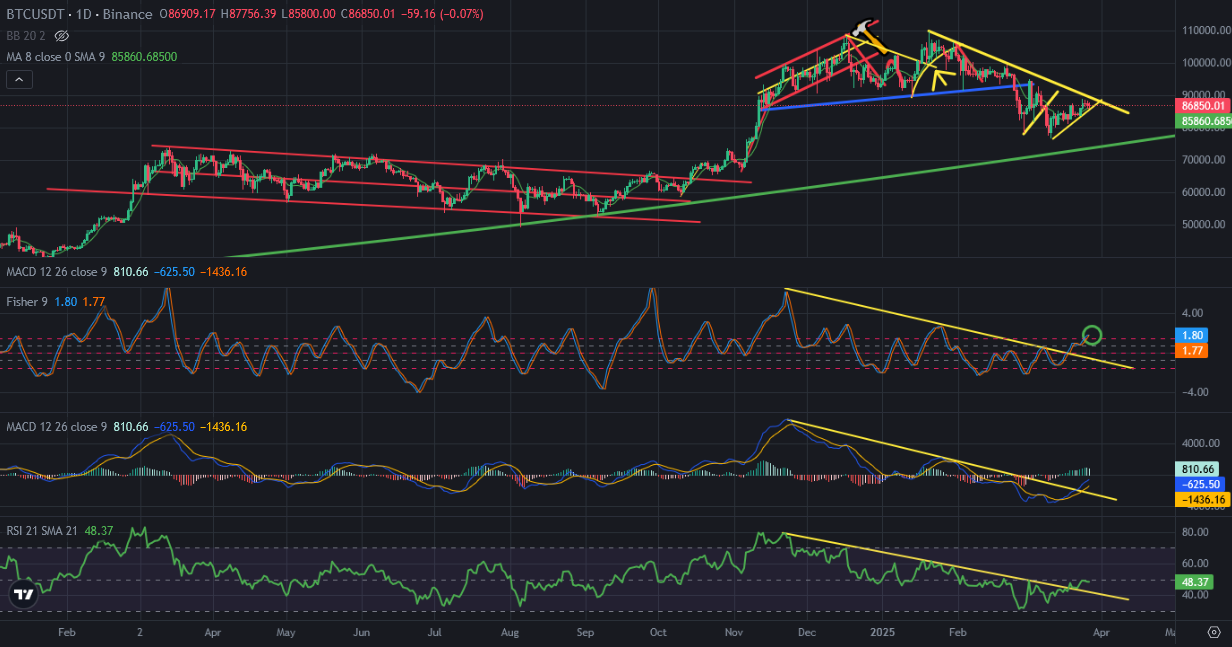Open chart settings via the hexagon gear icon
Image resolution: width=1232 pixels, height=647 pixels.
(x=1214, y=632)
